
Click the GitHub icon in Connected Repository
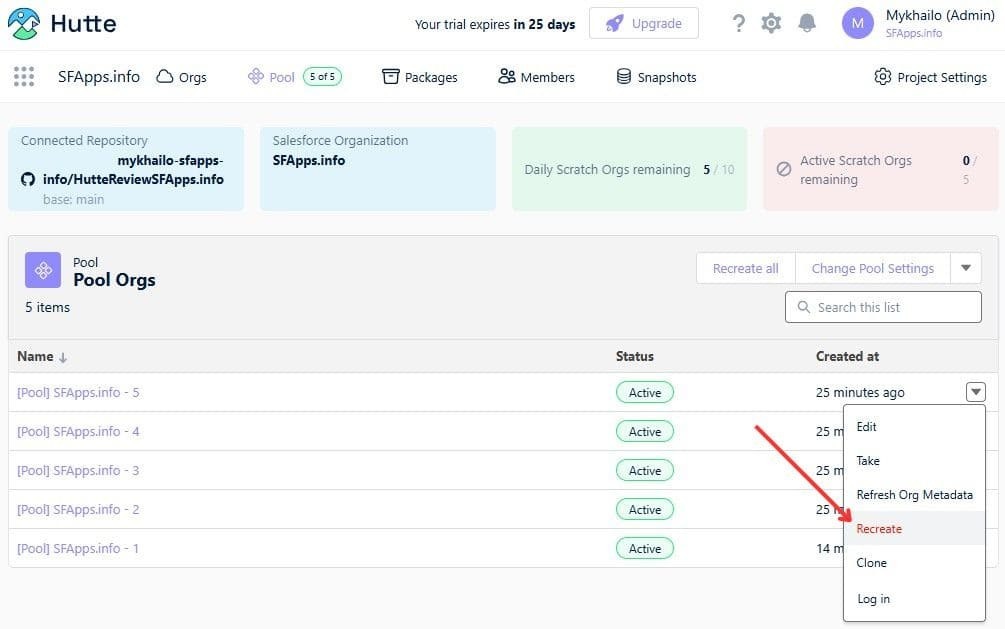pyautogui.click(x=28, y=179)
